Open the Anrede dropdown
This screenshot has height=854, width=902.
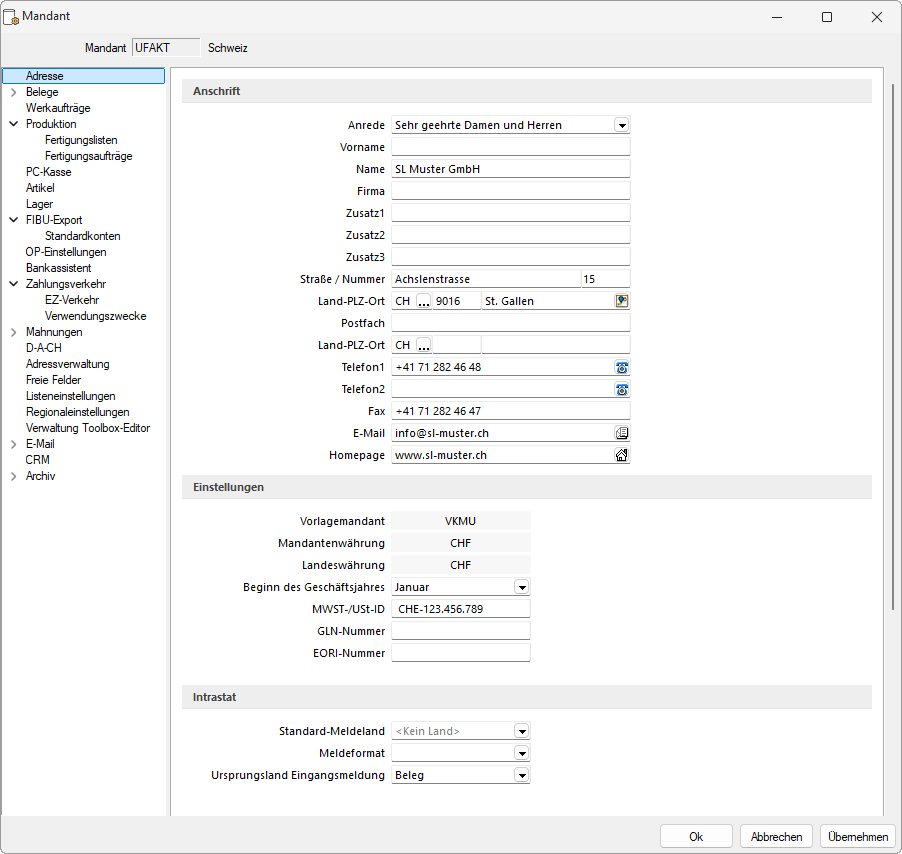pyautogui.click(x=621, y=125)
